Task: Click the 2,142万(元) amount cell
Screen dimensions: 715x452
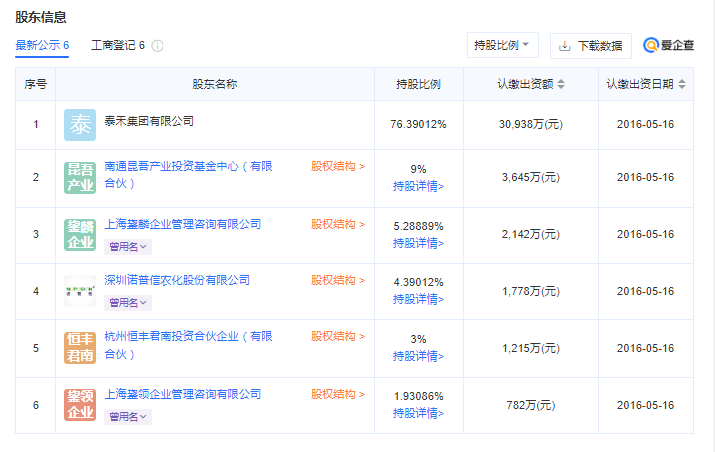Action: point(531,234)
